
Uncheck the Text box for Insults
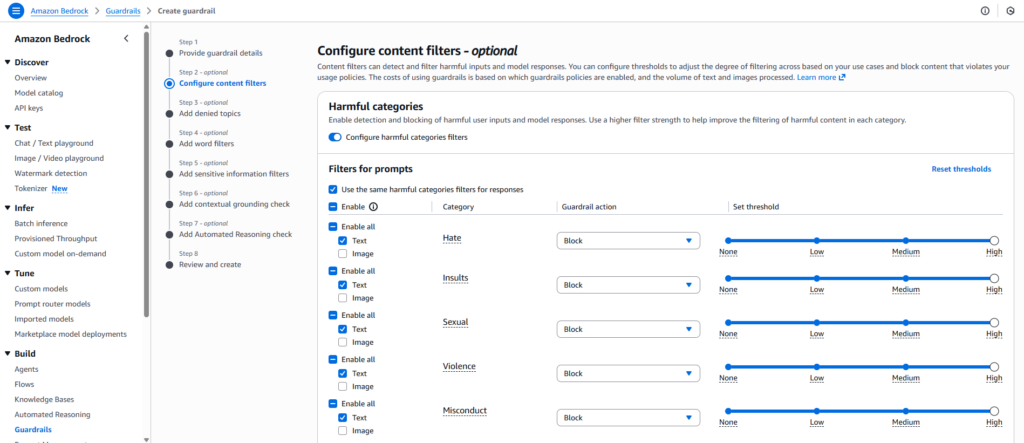click(x=343, y=285)
